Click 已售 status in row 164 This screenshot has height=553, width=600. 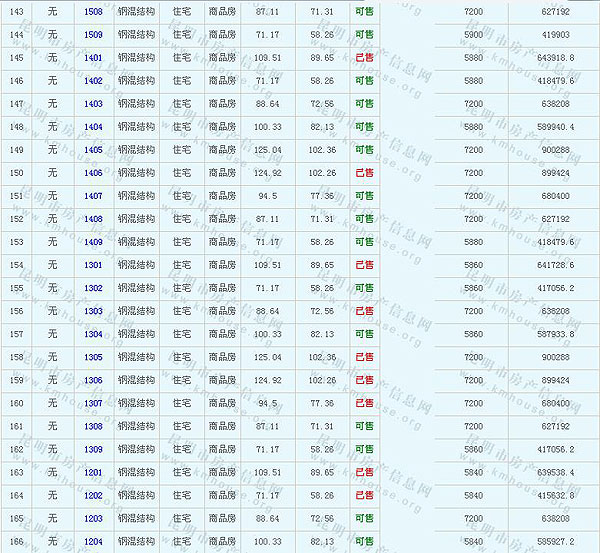364,494
